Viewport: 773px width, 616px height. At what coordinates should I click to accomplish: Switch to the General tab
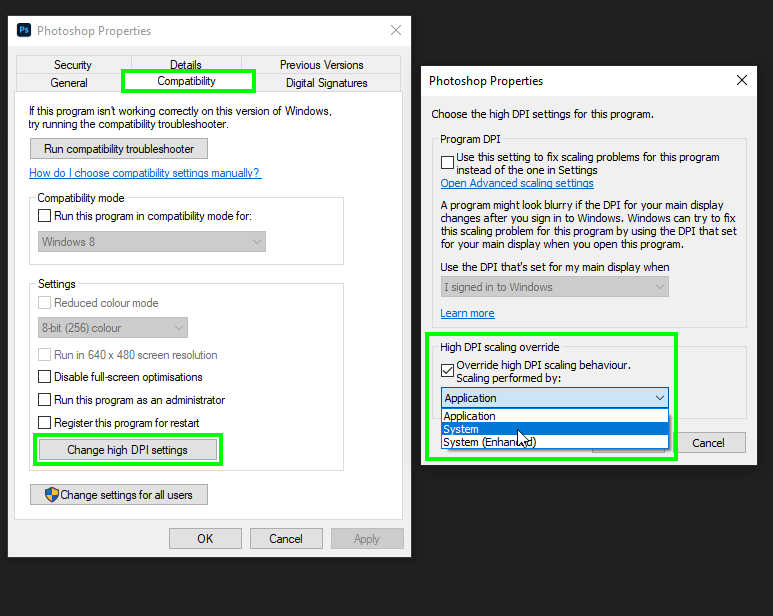(69, 83)
